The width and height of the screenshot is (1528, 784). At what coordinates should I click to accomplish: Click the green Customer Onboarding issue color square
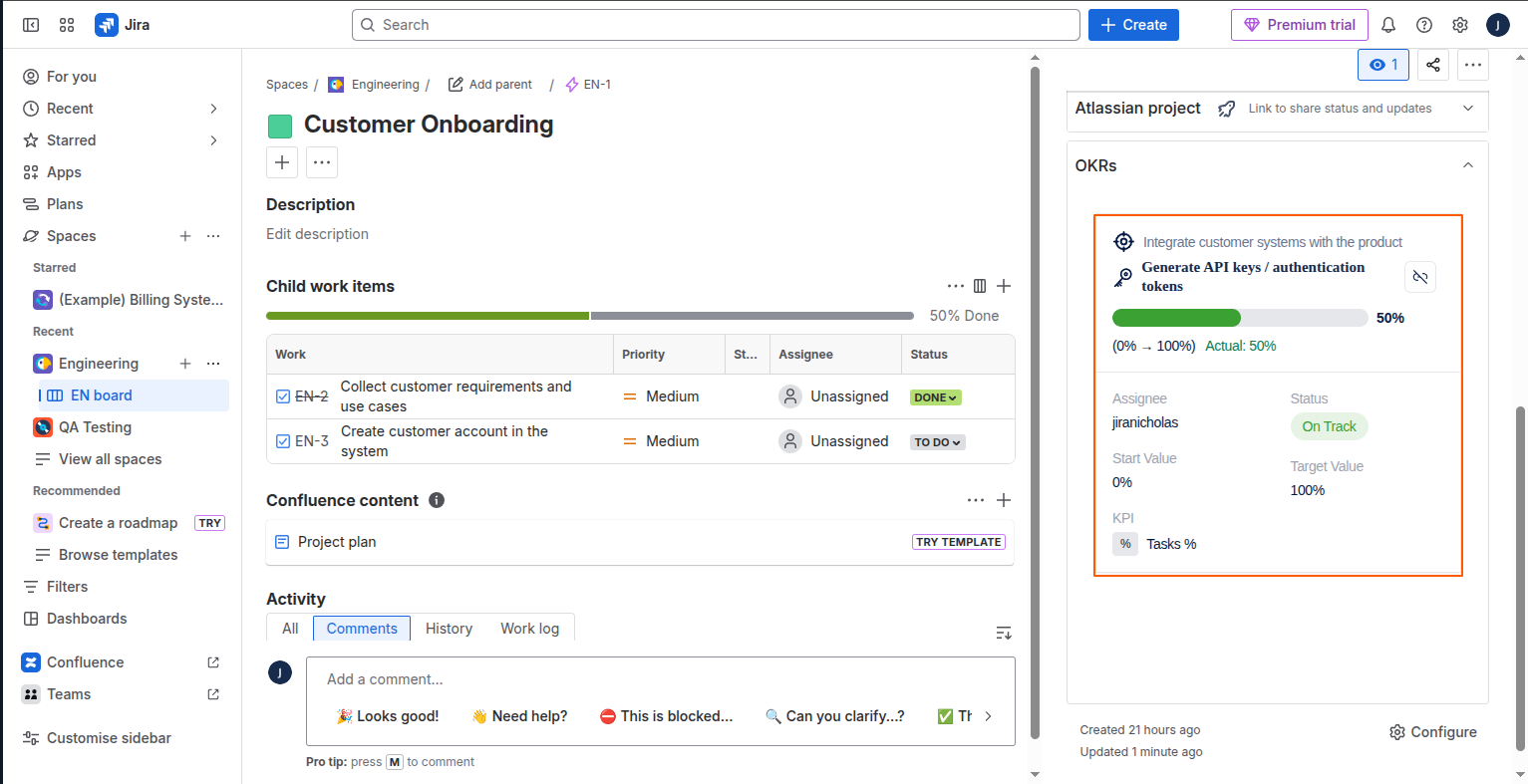coord(280,126)
